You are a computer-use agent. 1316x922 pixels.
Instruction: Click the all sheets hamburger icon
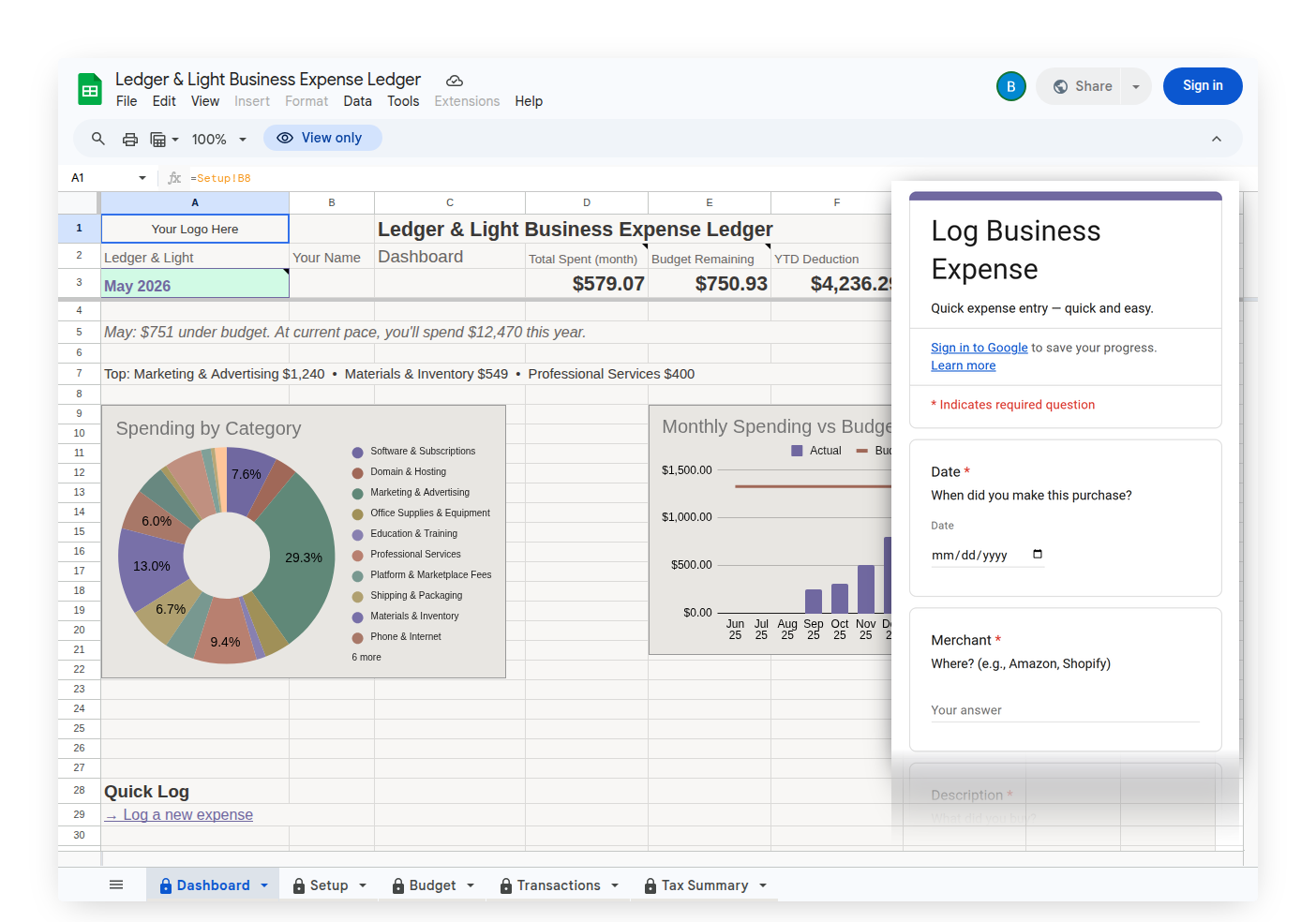click(116, 885)
